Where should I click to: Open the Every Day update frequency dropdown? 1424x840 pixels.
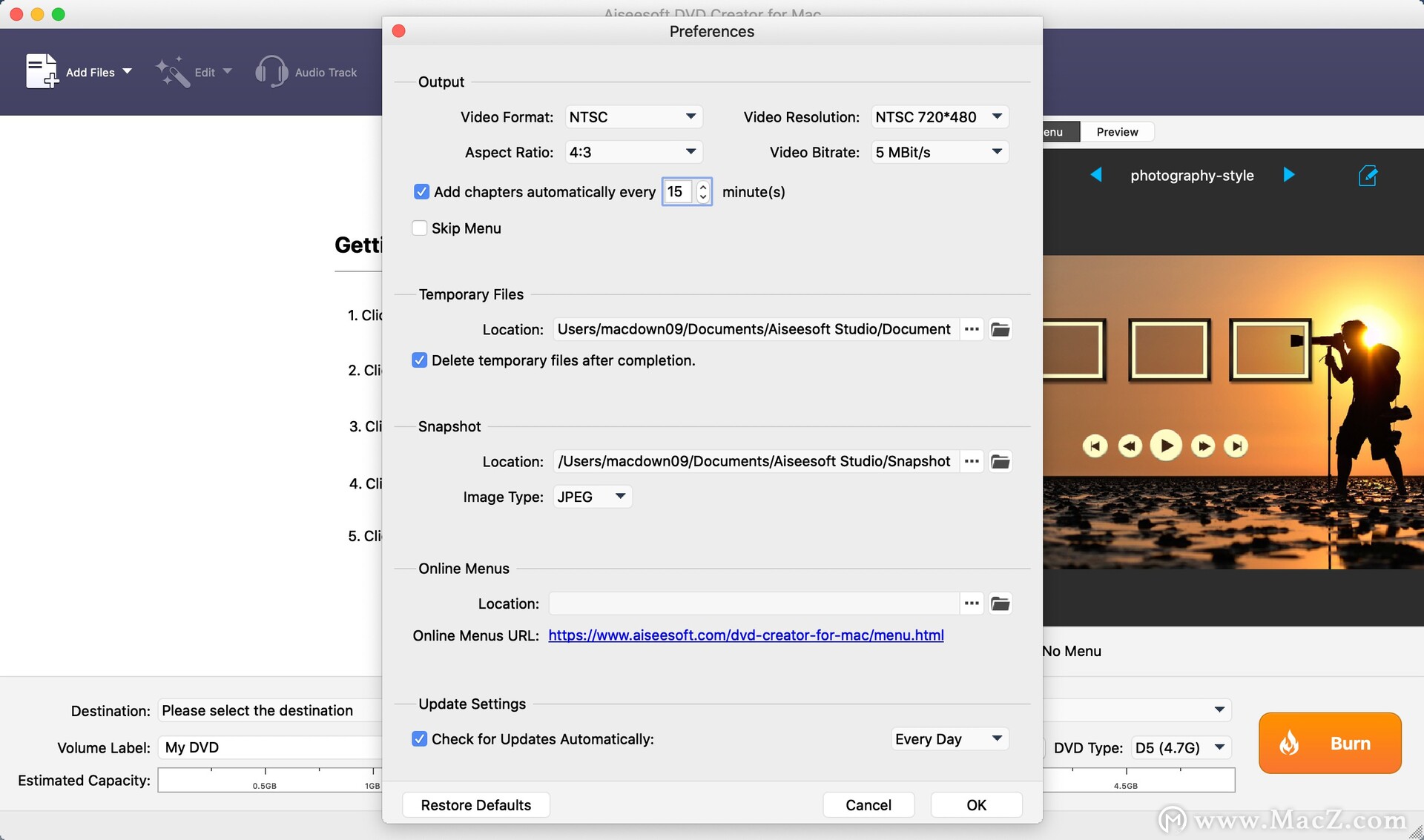tap(949, 739)
